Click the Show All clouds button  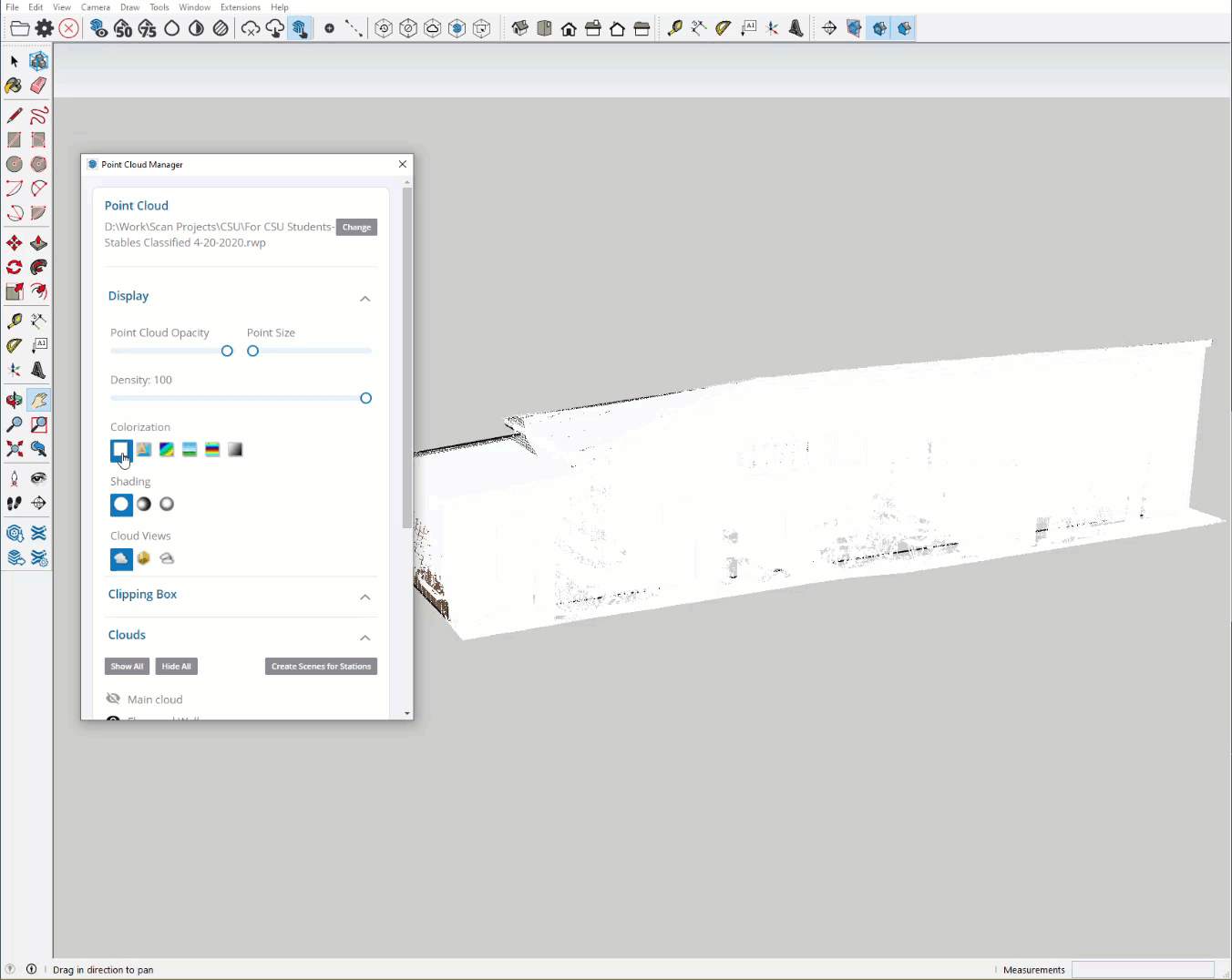127,667
